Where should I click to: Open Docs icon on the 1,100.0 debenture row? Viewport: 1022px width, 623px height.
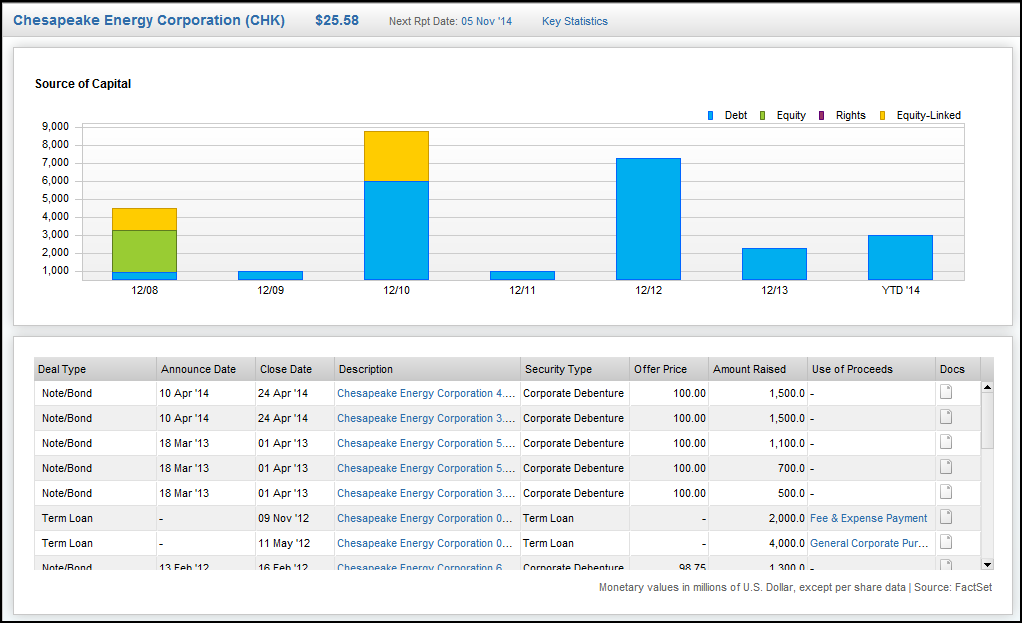(945, 443)
